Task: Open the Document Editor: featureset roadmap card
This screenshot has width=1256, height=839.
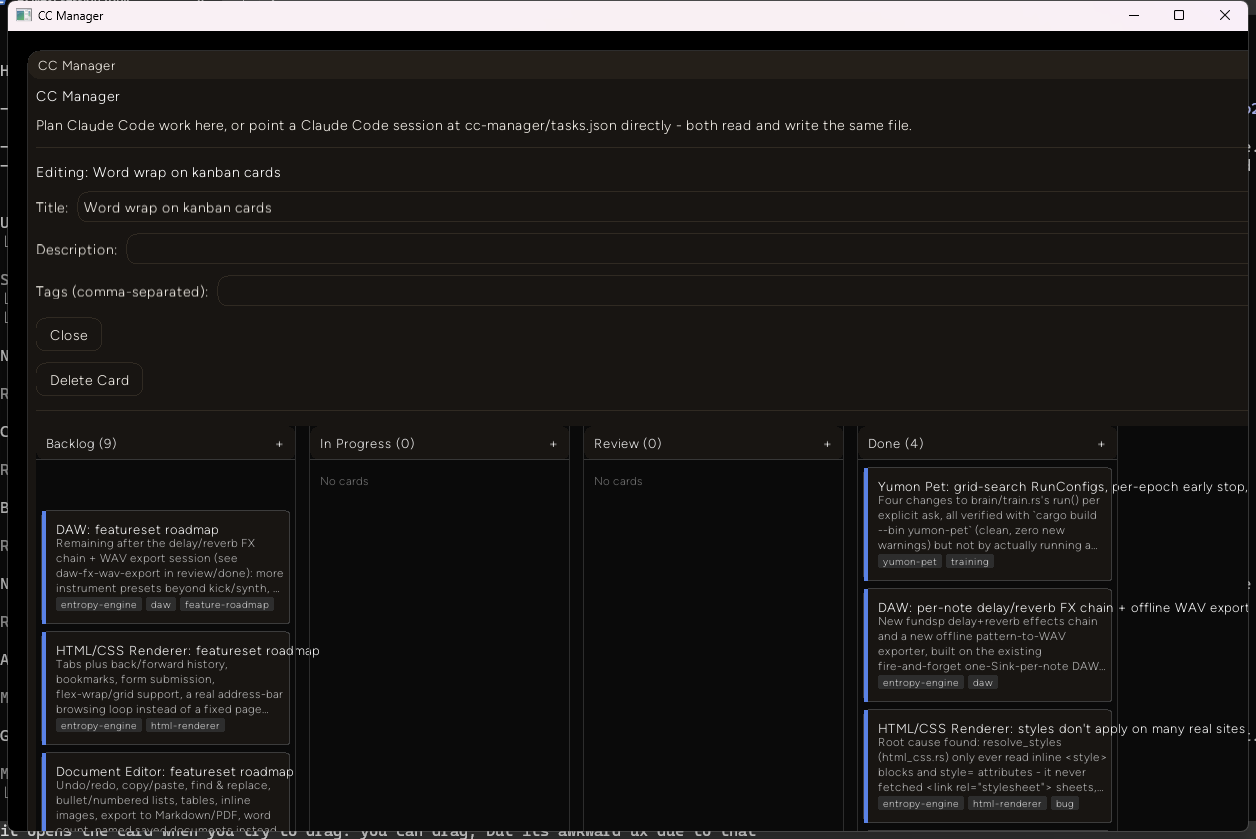Action: [166, 792]
